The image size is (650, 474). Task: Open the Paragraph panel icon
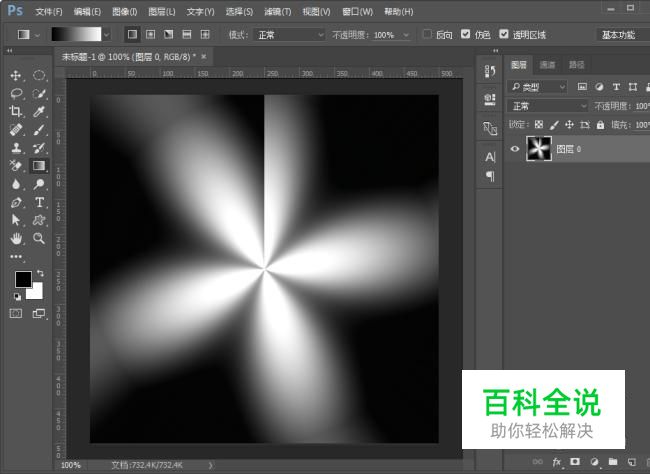[x=490, y=176]
